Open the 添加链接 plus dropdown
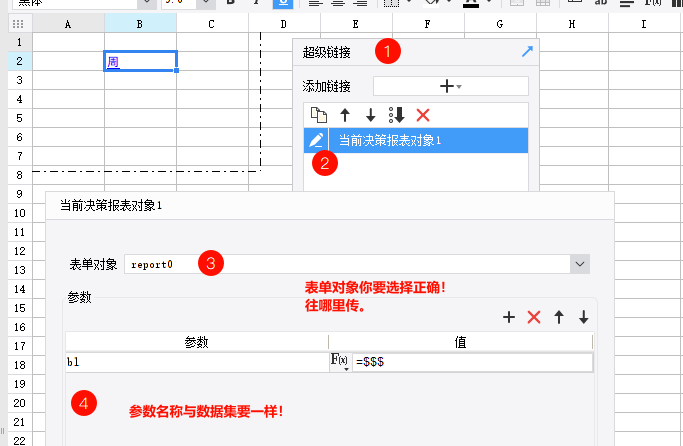683x446 pixels. pyautogui.click(x=450, y=86)
